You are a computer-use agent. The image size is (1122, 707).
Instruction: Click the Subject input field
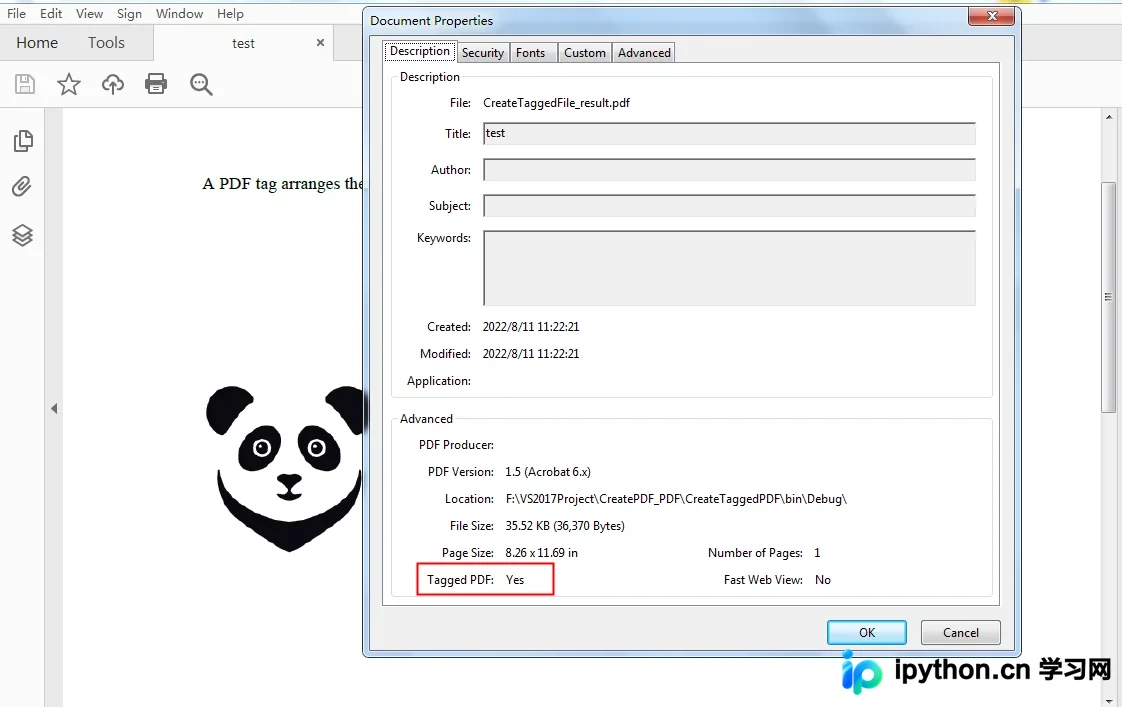coord(729,205)
